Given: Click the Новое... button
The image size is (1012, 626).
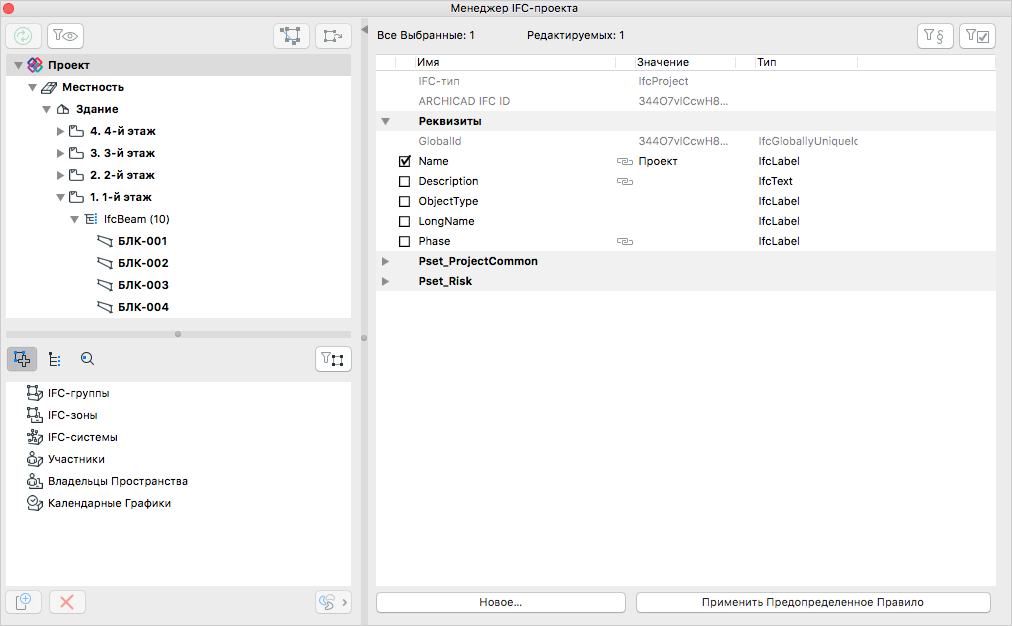Looking at the screenshot, I should [x=501, y=602].
